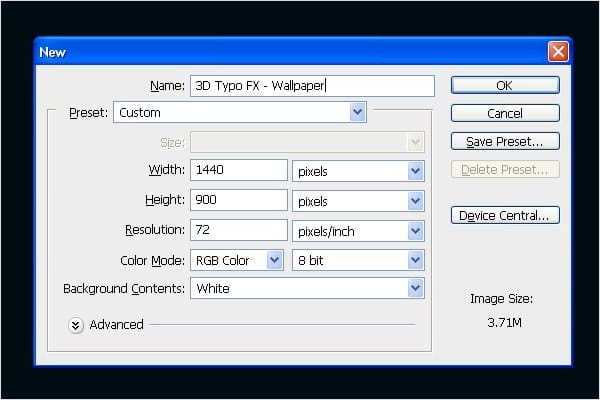Click the Width value field showing 1440

point(240,170)
